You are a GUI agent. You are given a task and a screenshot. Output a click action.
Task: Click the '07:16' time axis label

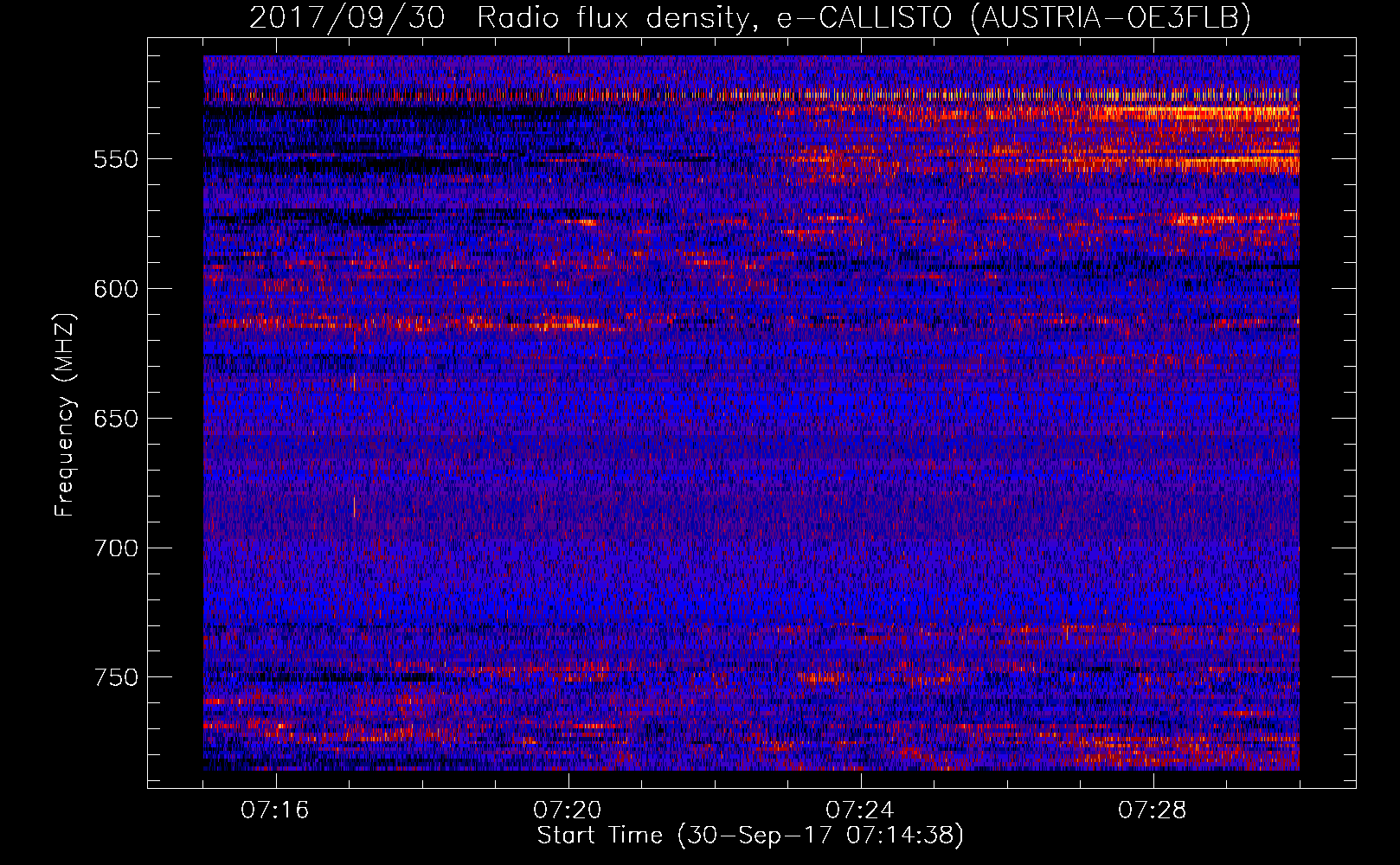(x=275, y=811)
